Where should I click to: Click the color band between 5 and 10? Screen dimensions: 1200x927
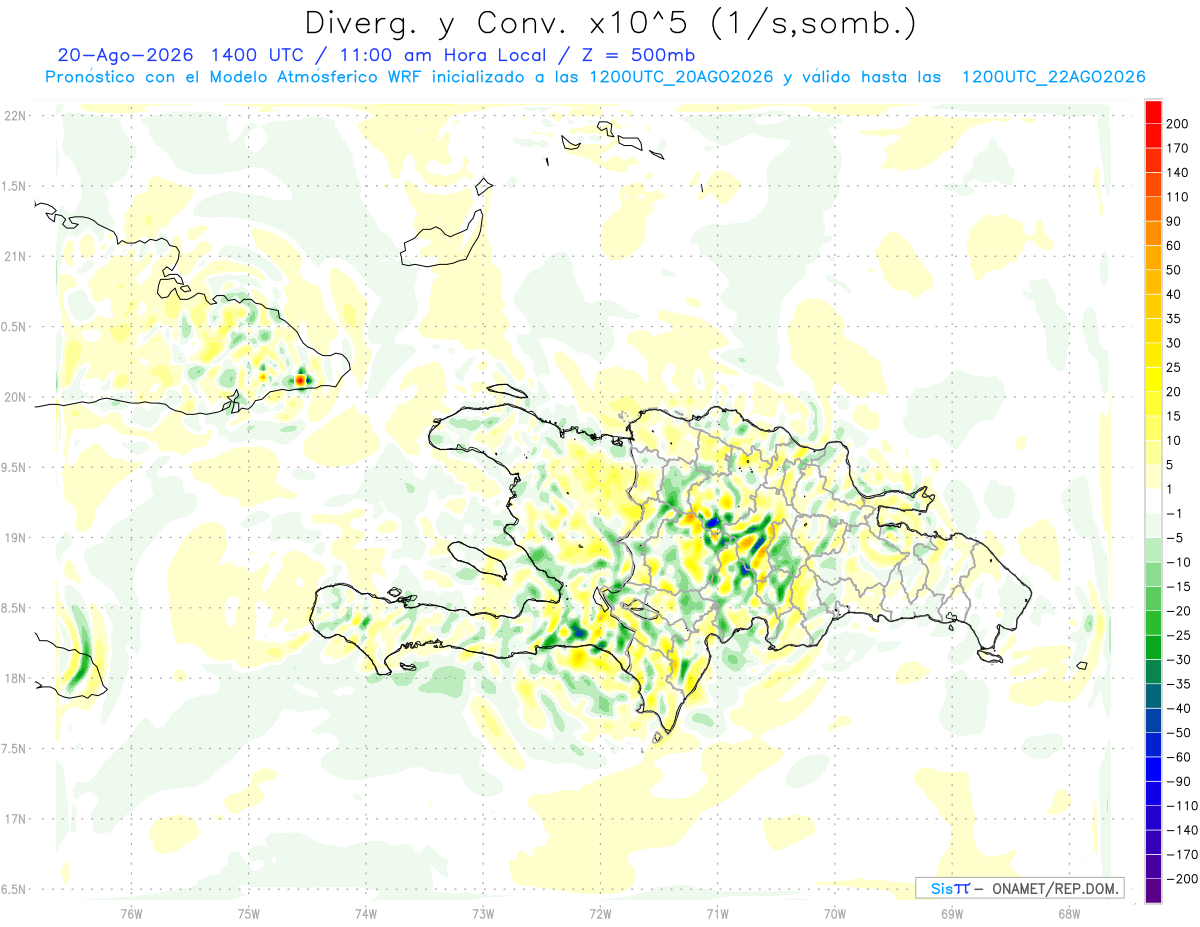pyautogui.click(x=1154, y=453)
